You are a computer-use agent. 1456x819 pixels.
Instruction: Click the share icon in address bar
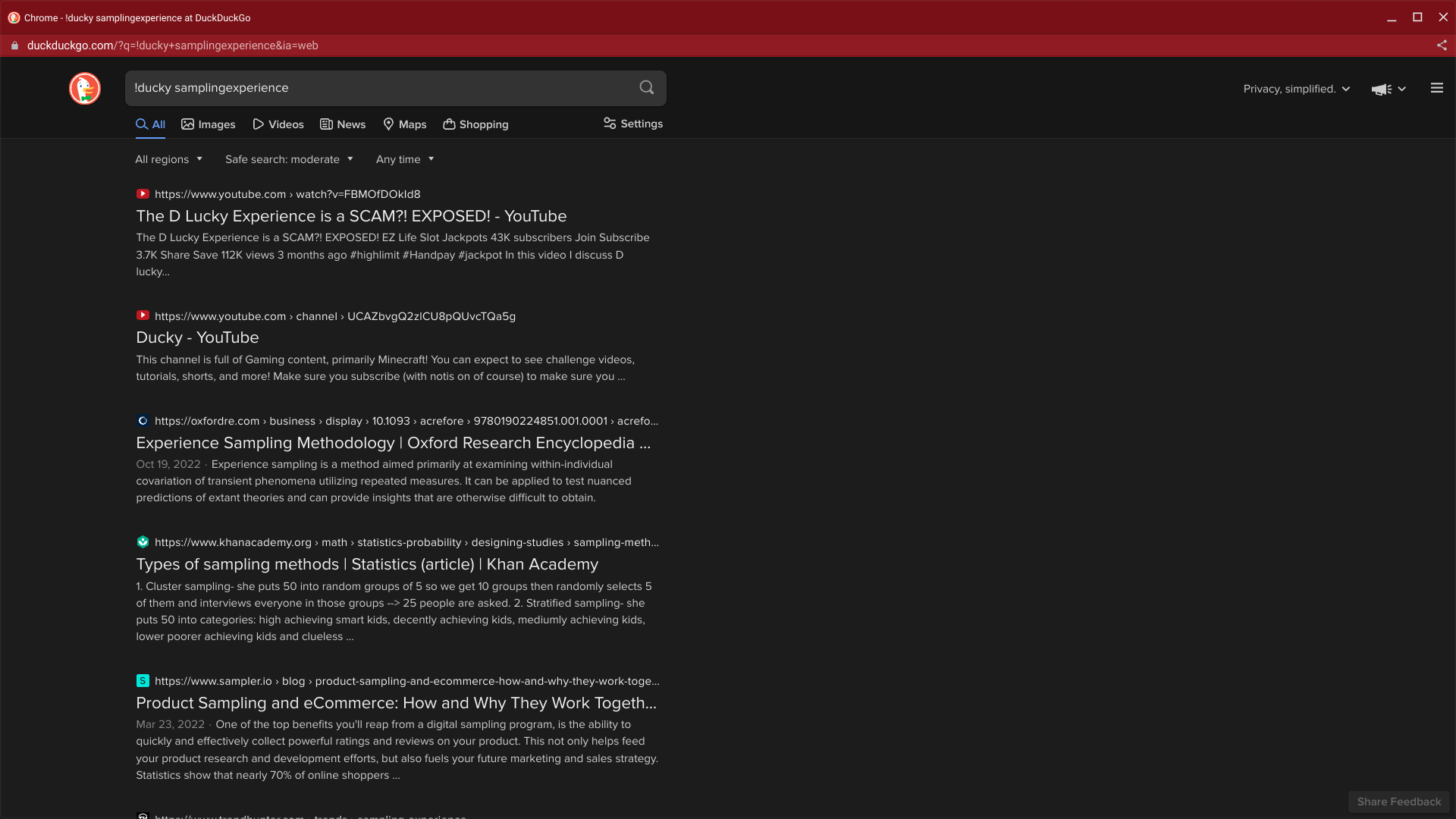click(x=1441, y=45)
